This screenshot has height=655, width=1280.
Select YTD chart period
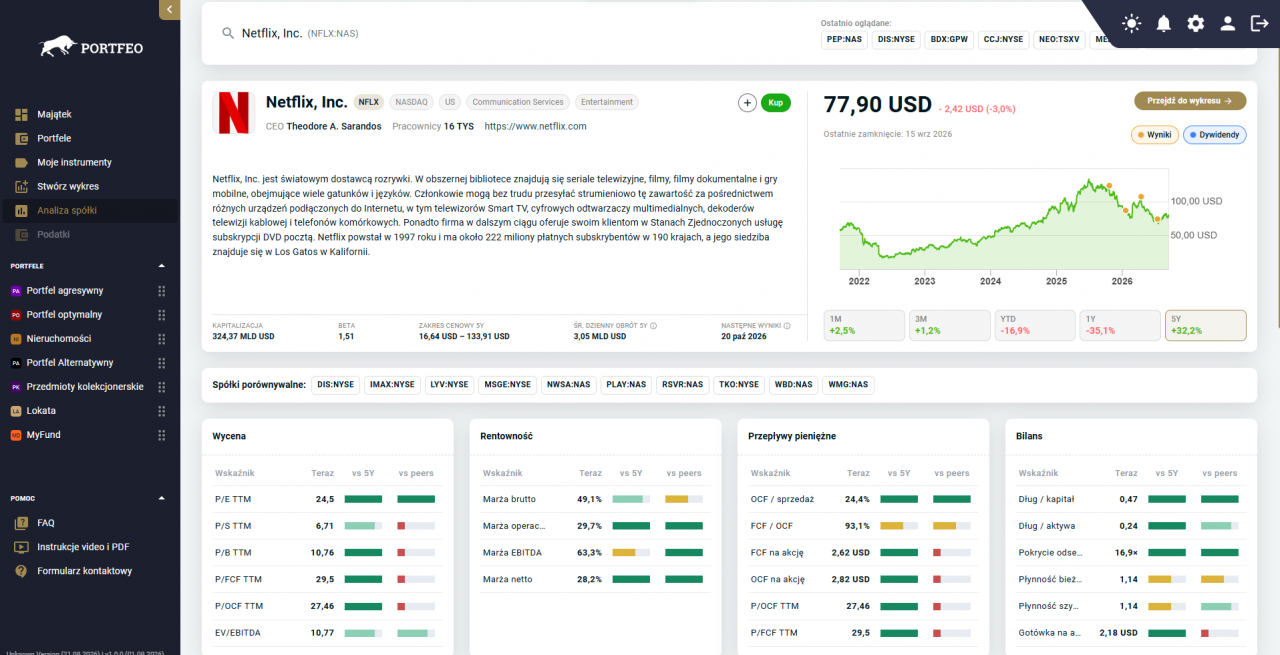click(1034, 325)
